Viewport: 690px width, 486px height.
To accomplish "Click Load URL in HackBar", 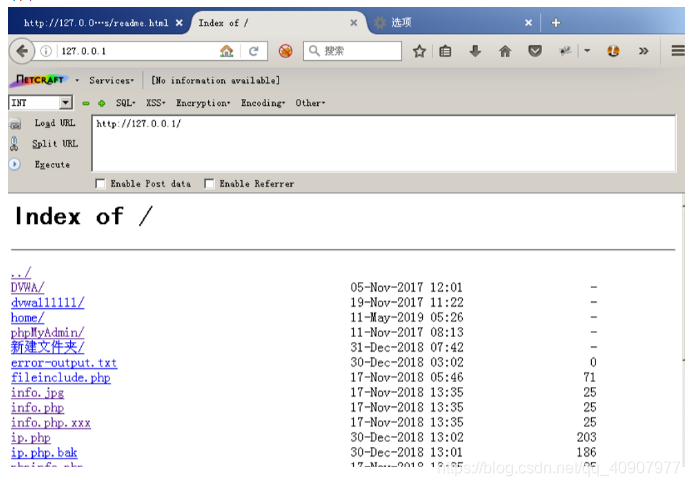I will [x=55, y=123].
